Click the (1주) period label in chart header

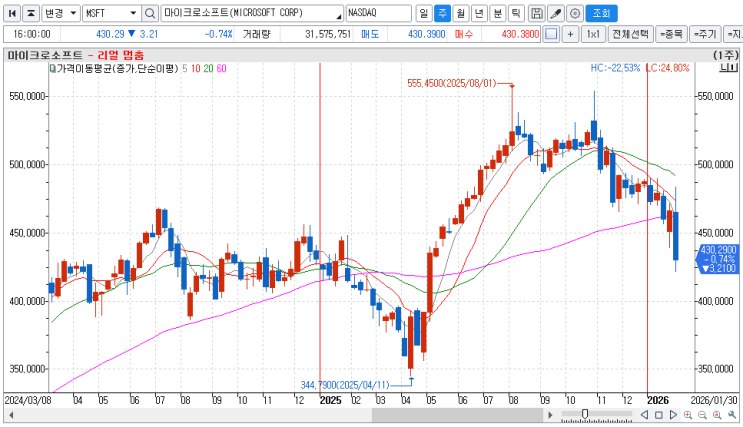click(x=725, y=55)
